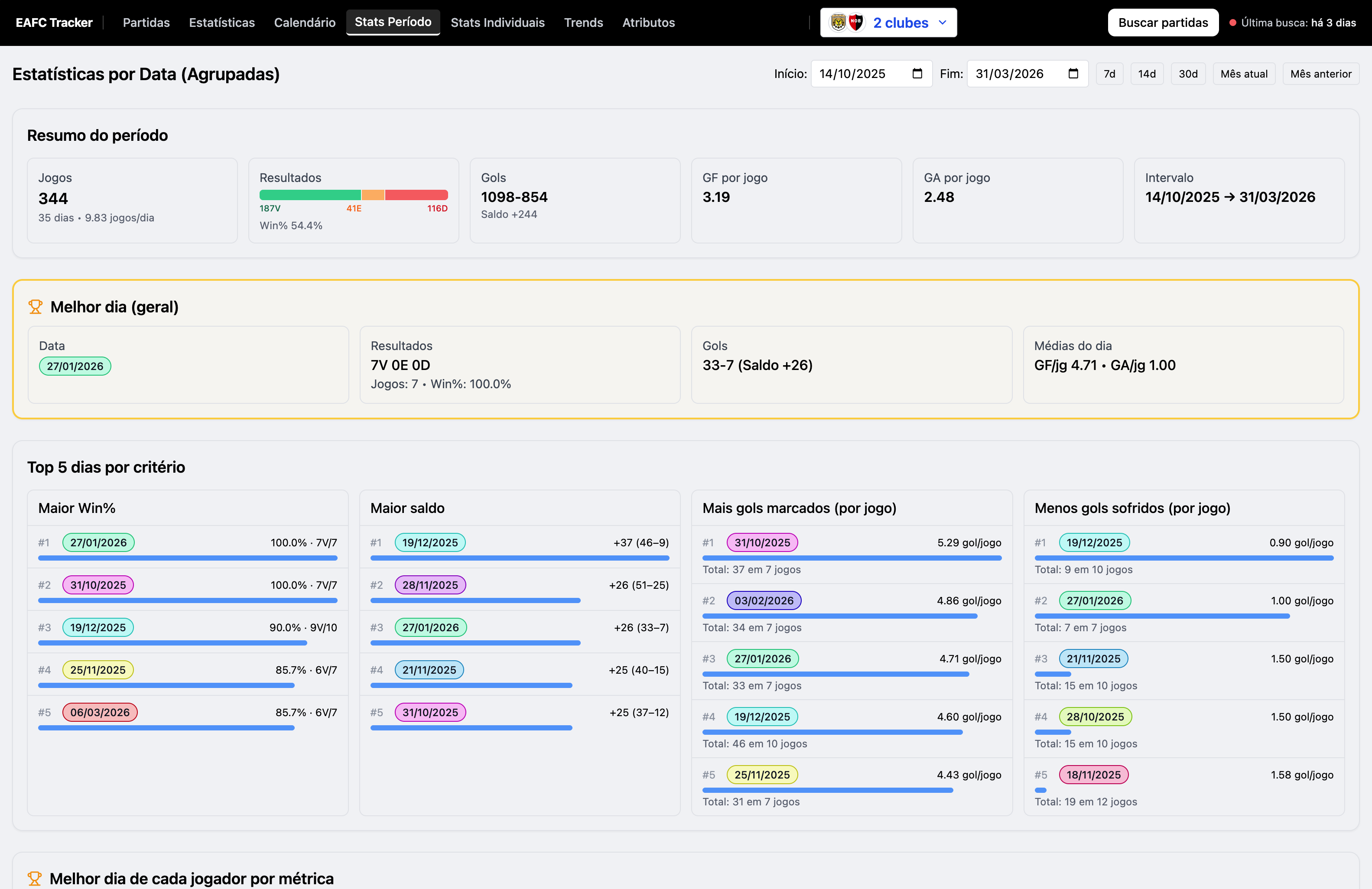
Task: Click trophy icon next to Melhor dia de cada jogador
Action: coord(35,879)
